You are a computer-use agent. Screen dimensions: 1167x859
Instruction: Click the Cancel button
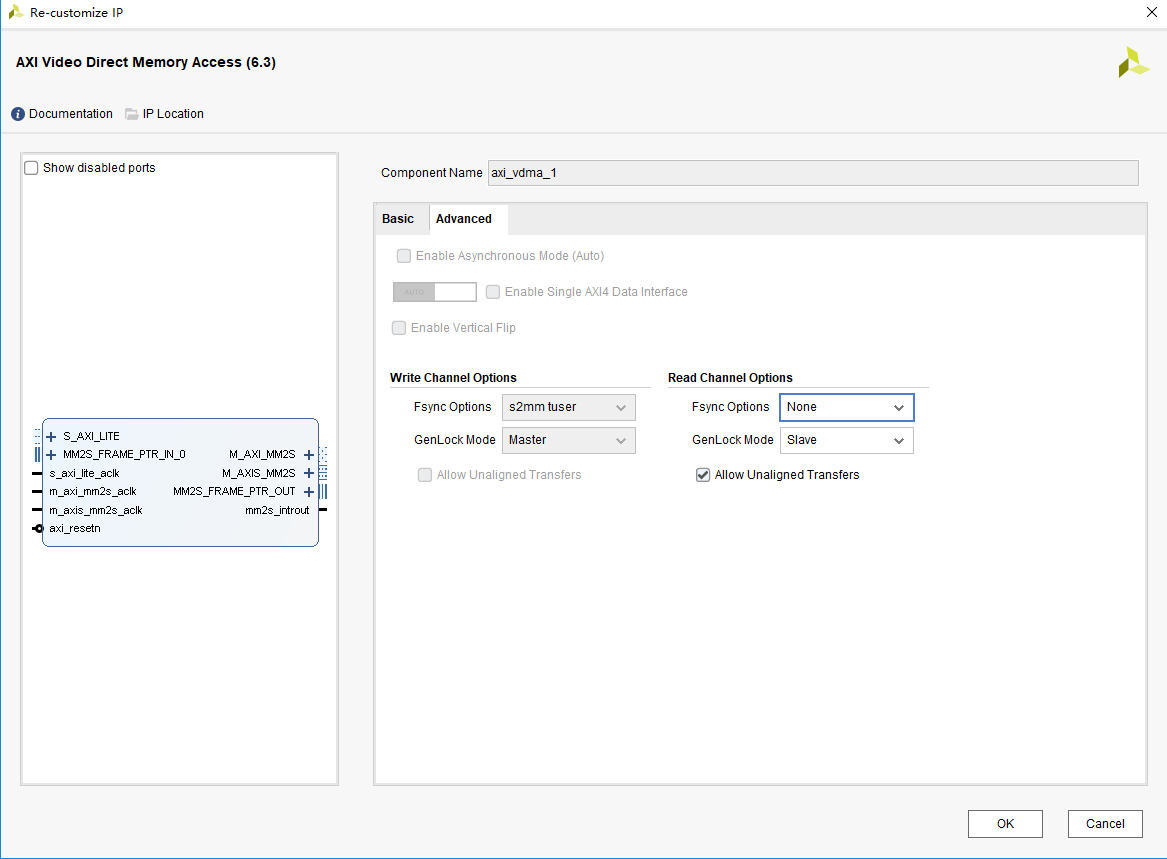(x=1105, y=824)
